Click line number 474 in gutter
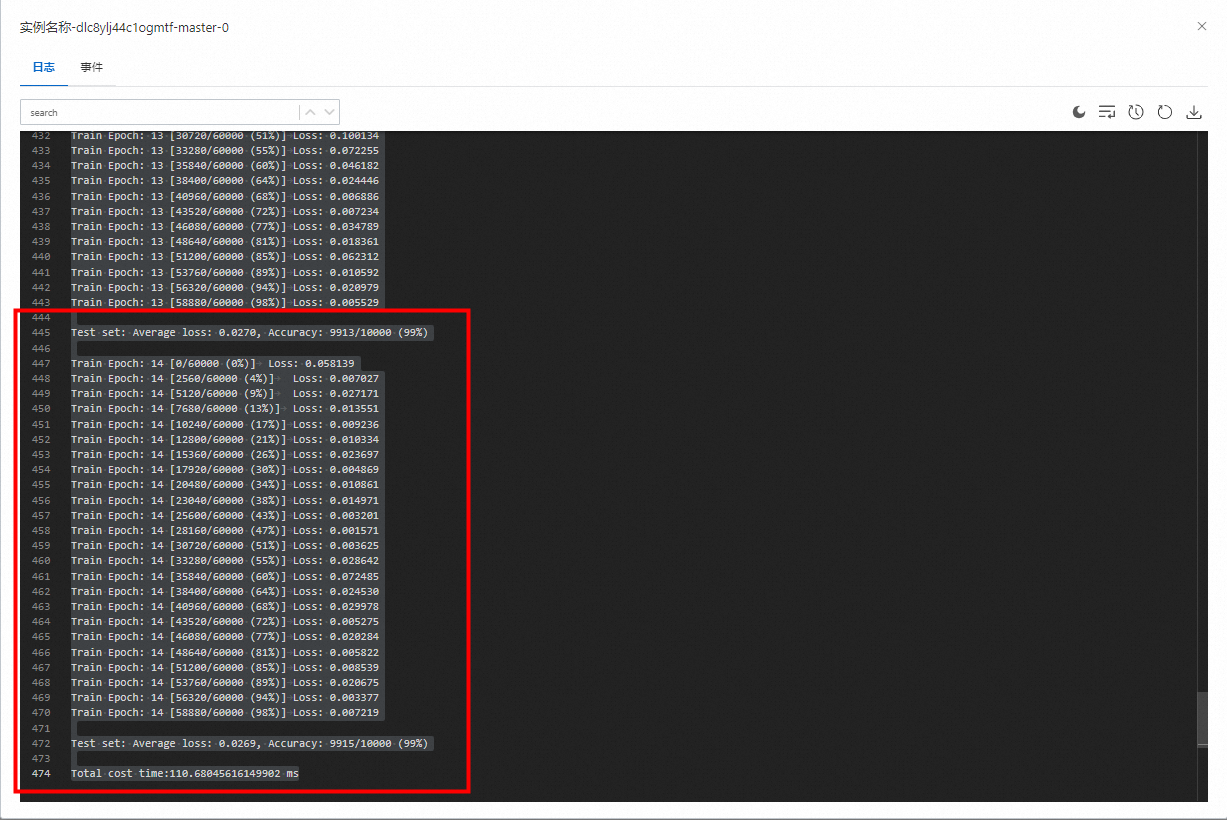Screen dimensions: 1227x820 (x=41, y=774)
